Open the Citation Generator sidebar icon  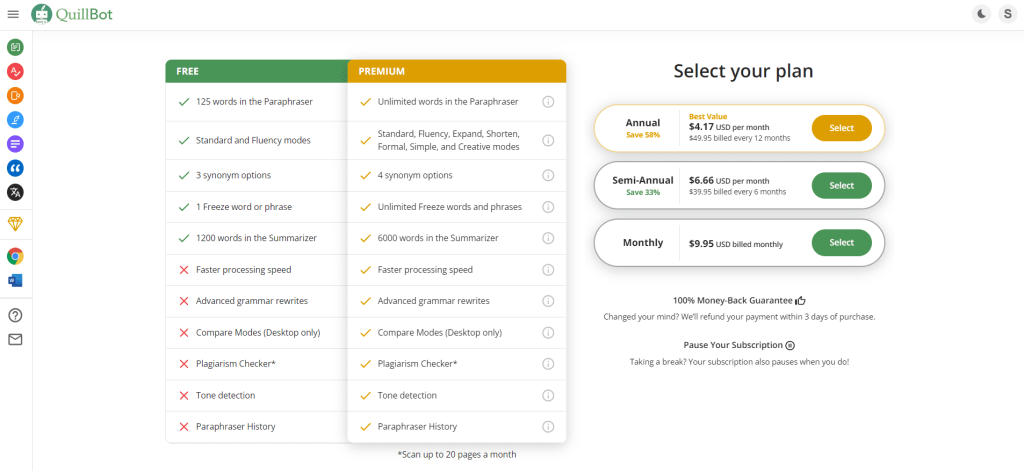[15, 168]
